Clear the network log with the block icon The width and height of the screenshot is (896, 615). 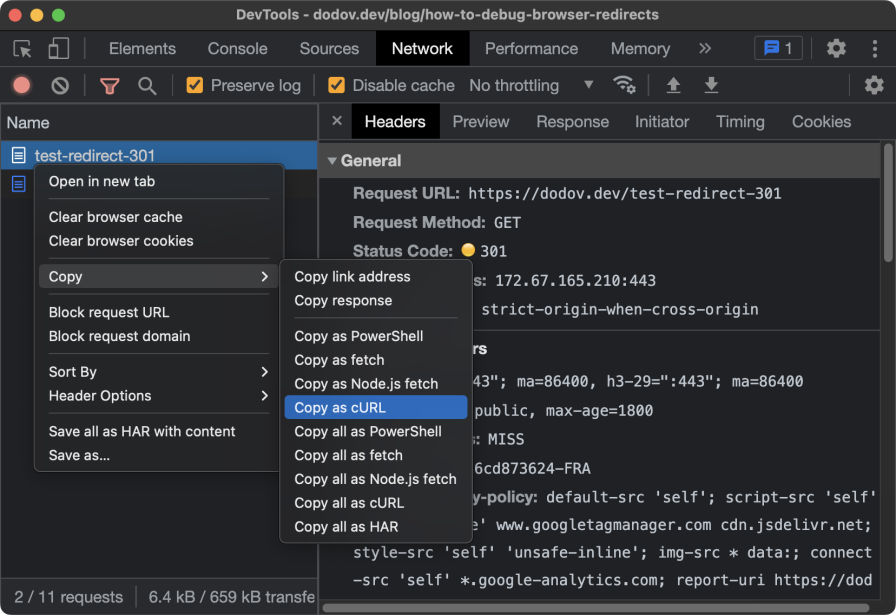coord(59,85)
